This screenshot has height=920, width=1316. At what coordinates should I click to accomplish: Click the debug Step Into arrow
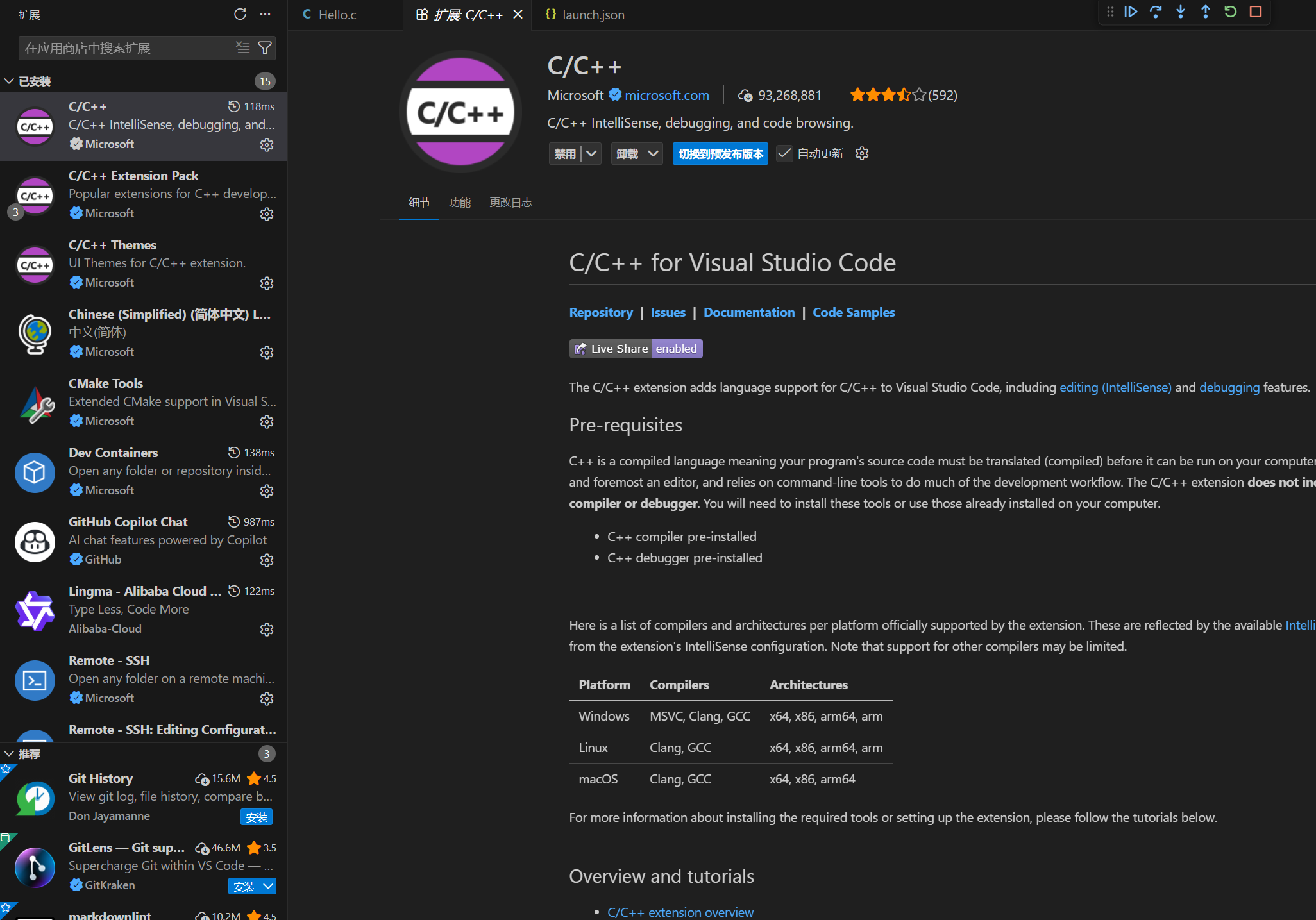[1181, 12]
